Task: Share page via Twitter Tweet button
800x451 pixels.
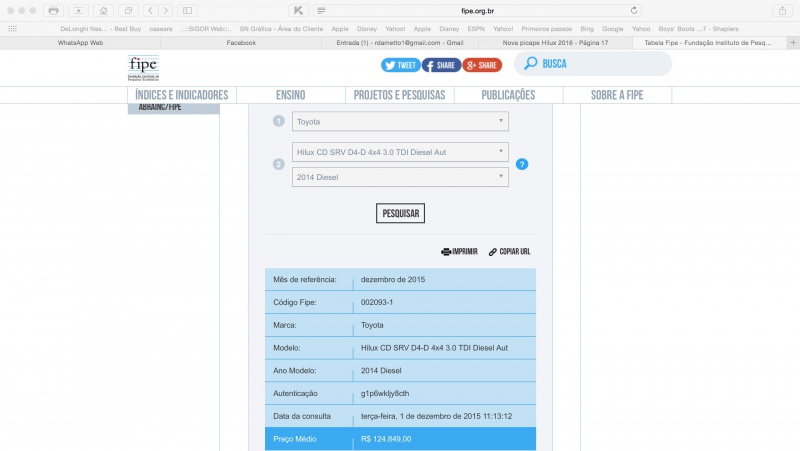Action: tap(401, 65)
